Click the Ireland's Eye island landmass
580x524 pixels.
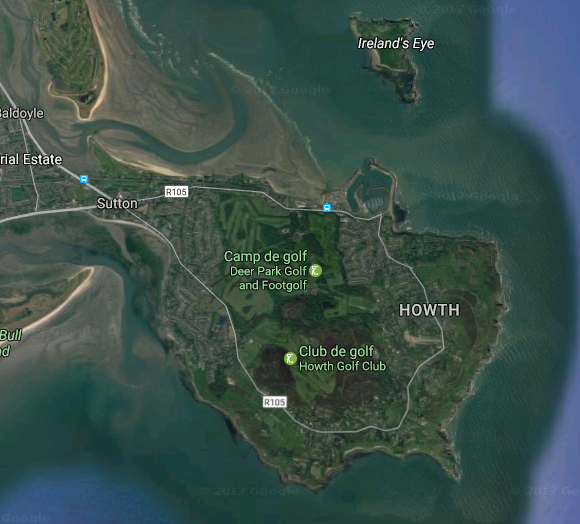click(388, 55)
